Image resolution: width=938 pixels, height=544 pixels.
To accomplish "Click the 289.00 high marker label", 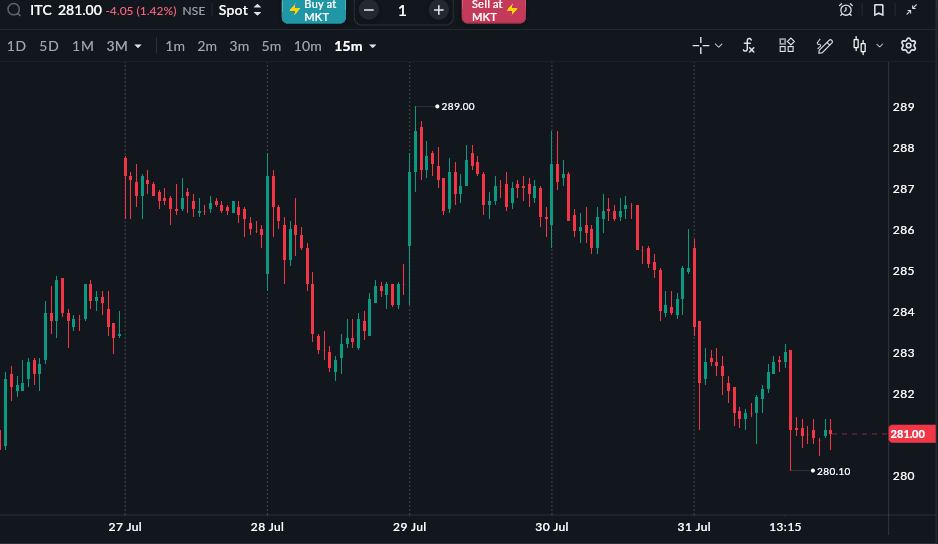I will click(458, 107).
